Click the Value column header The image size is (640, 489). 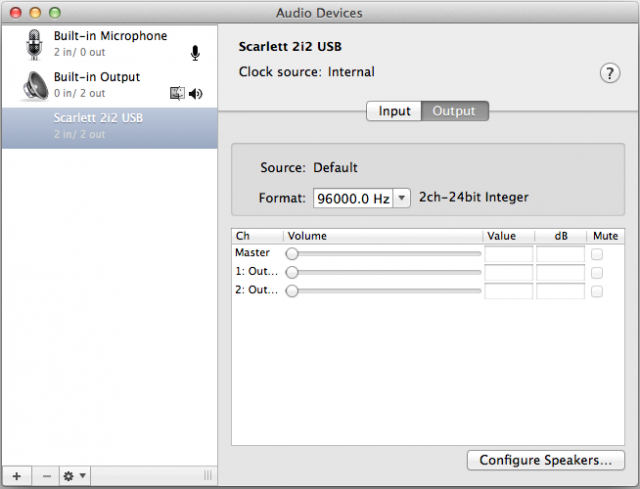[x=509, y=236]
